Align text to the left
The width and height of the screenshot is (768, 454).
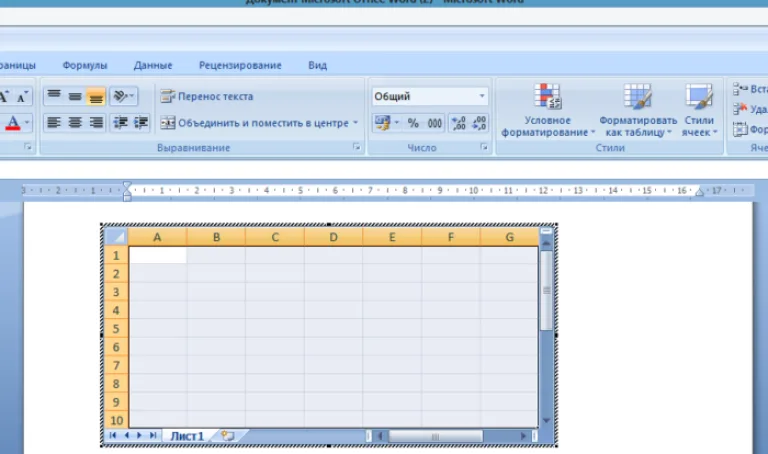point(54,122)
